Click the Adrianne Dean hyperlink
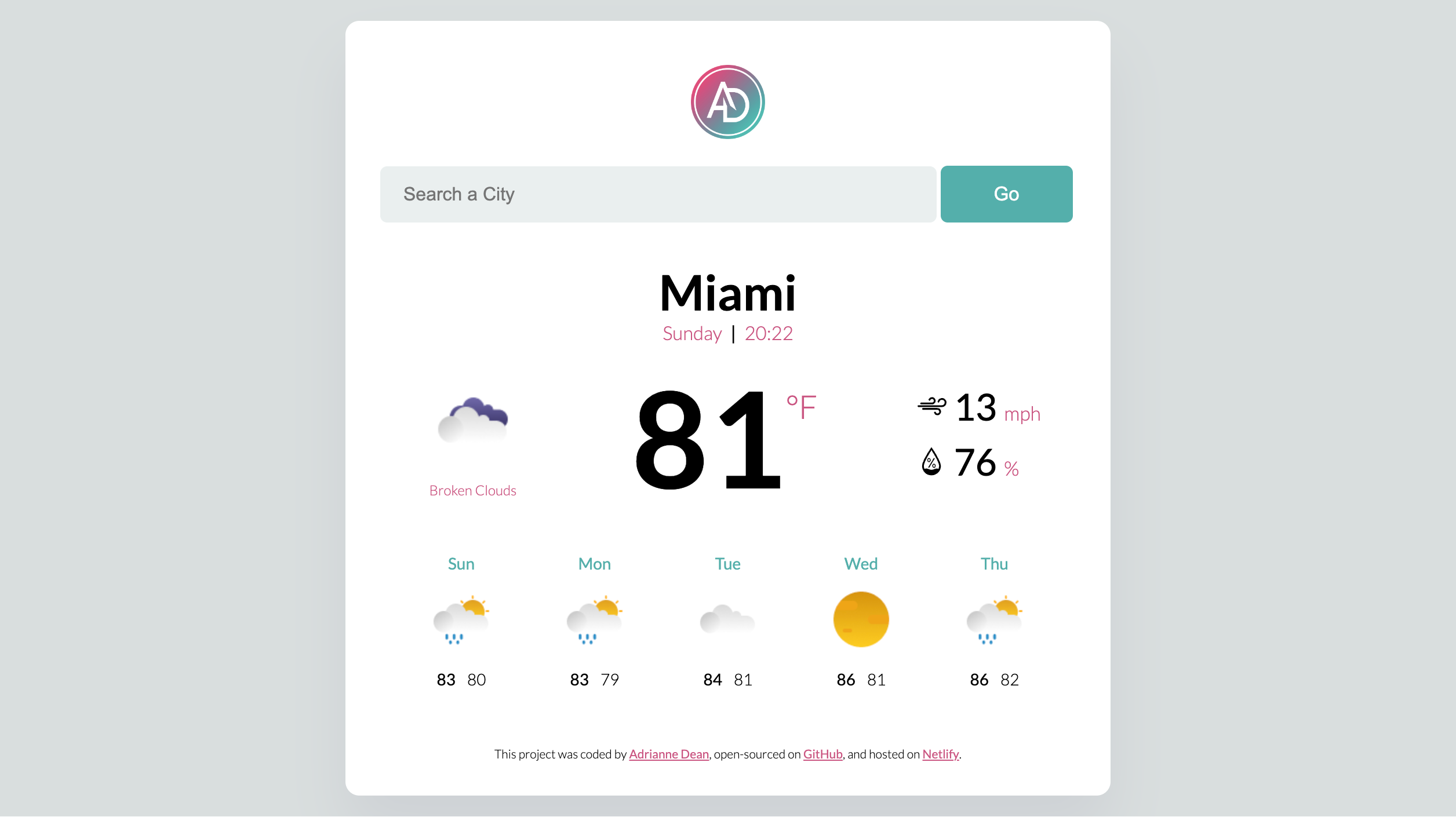This screenshot has width=1456, height=817. (x=668, y=753)
